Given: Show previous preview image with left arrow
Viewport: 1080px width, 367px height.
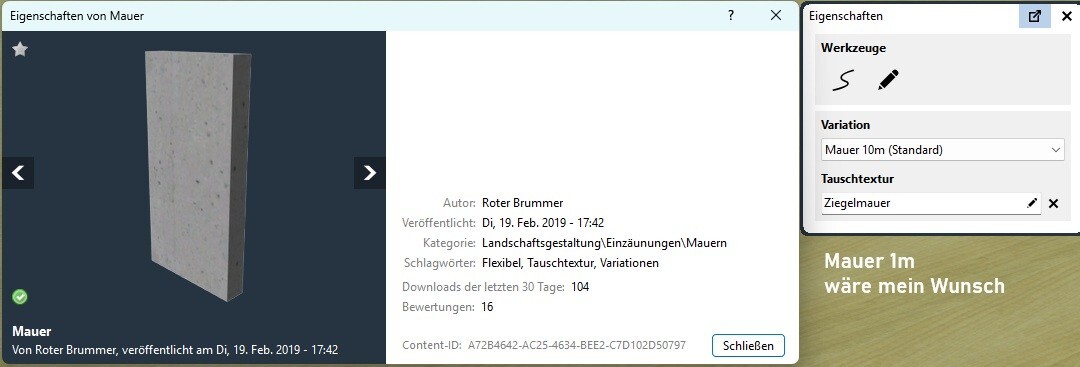Looking at the screenshot, I should coord(18,173).
